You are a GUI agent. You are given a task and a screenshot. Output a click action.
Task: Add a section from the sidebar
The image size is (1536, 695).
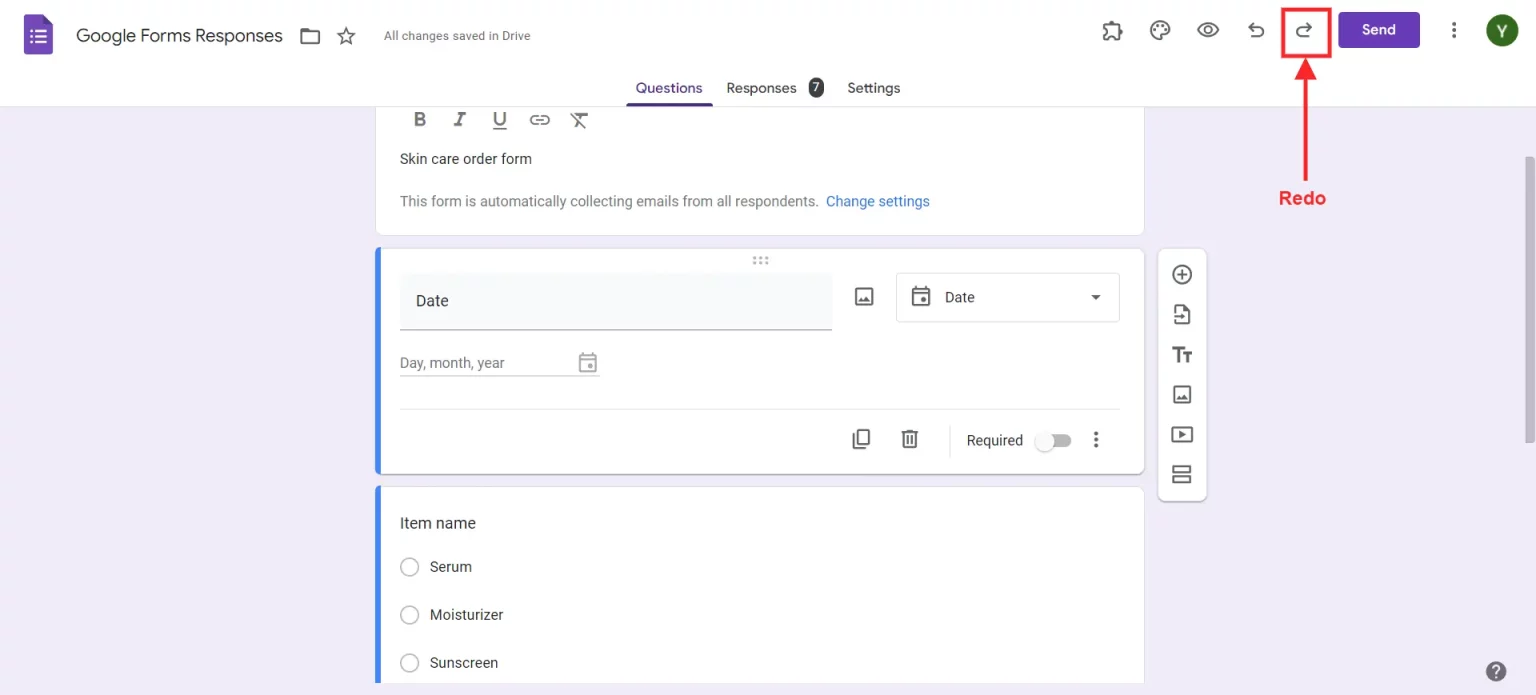pyautogui.click(x=1182, y=475)
